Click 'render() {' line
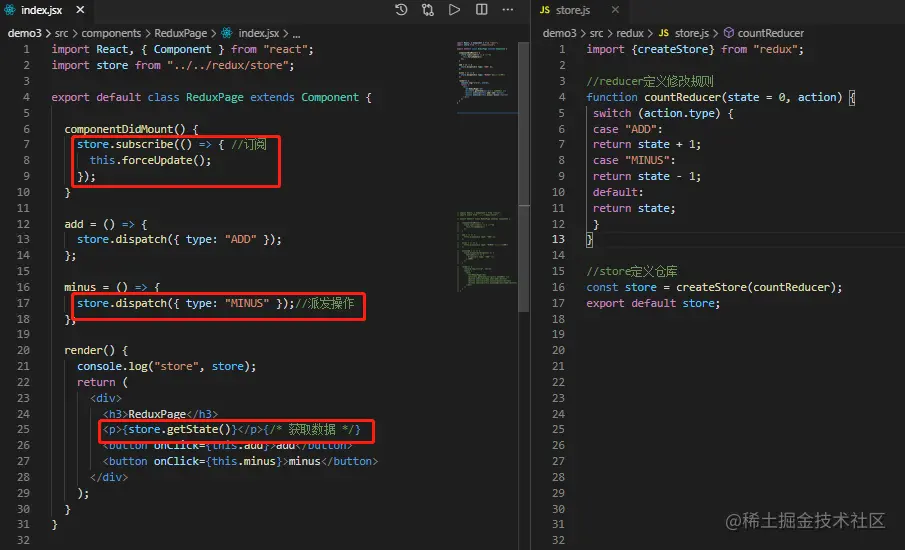This screenshot has width=905, height=550. [x=96, y=350]
